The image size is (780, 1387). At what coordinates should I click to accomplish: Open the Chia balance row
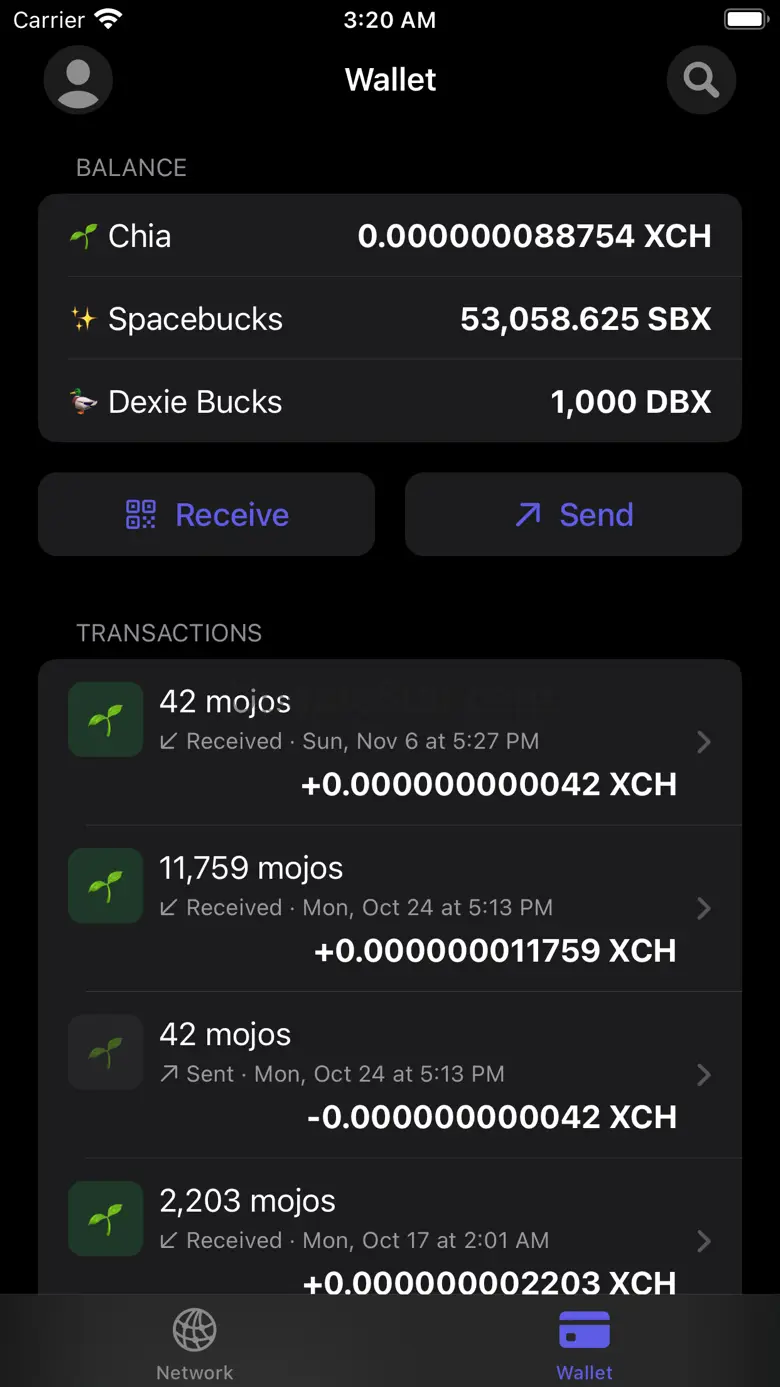(390, 237)
